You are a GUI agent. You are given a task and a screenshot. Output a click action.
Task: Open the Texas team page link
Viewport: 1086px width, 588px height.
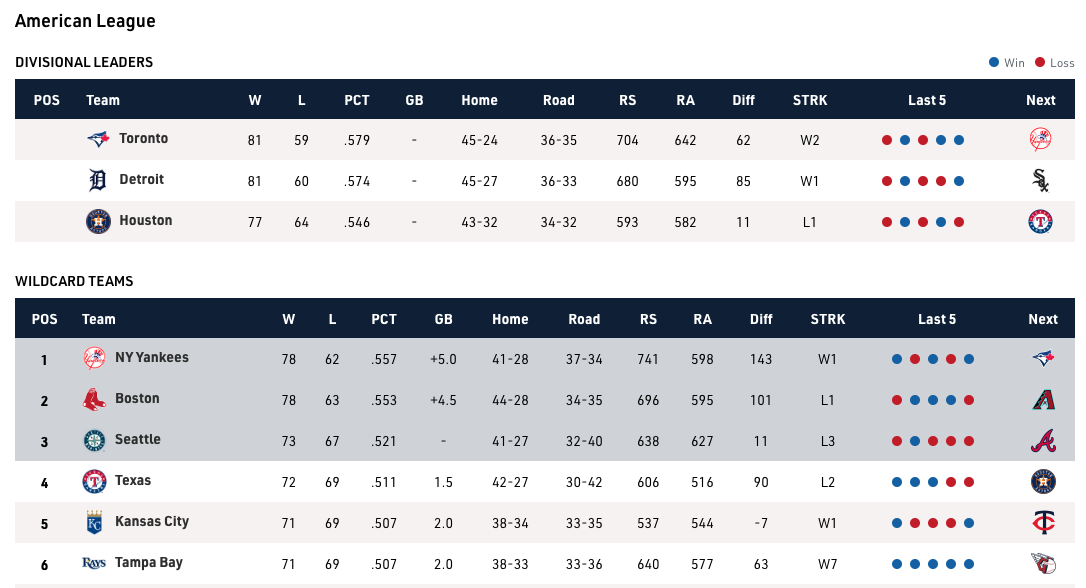pos(133,481)
